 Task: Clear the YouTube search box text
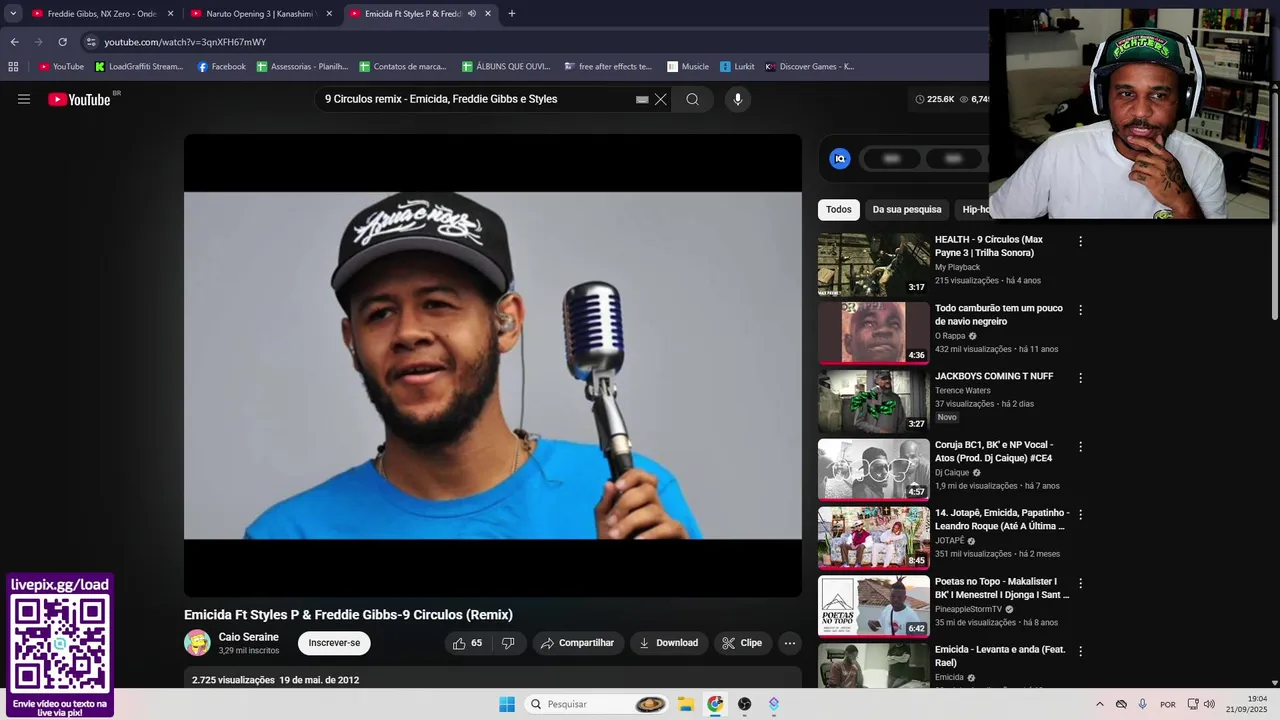660,99
